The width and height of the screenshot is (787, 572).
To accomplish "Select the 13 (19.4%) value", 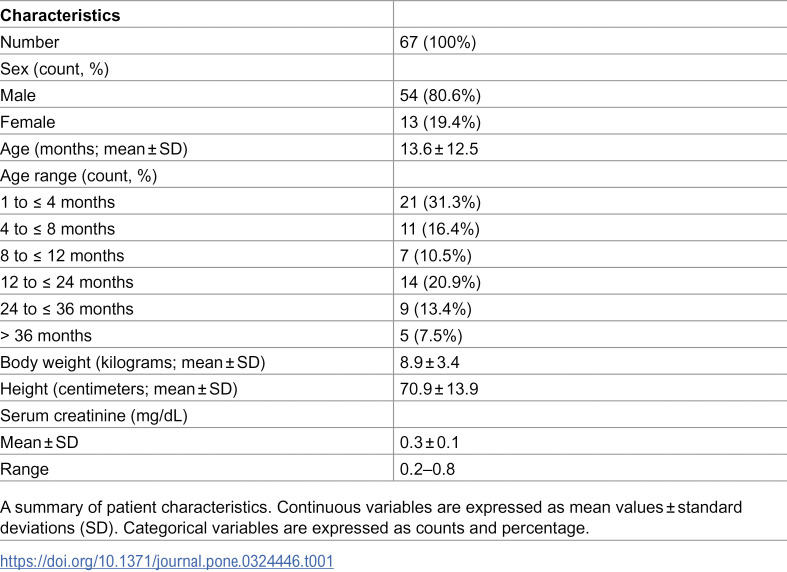I will [440, 122].
